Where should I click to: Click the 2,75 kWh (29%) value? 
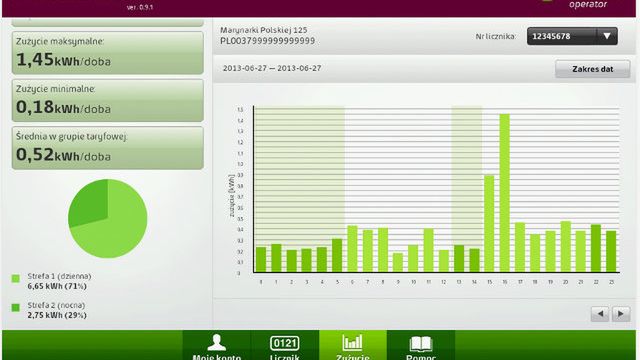pos(57,315)
